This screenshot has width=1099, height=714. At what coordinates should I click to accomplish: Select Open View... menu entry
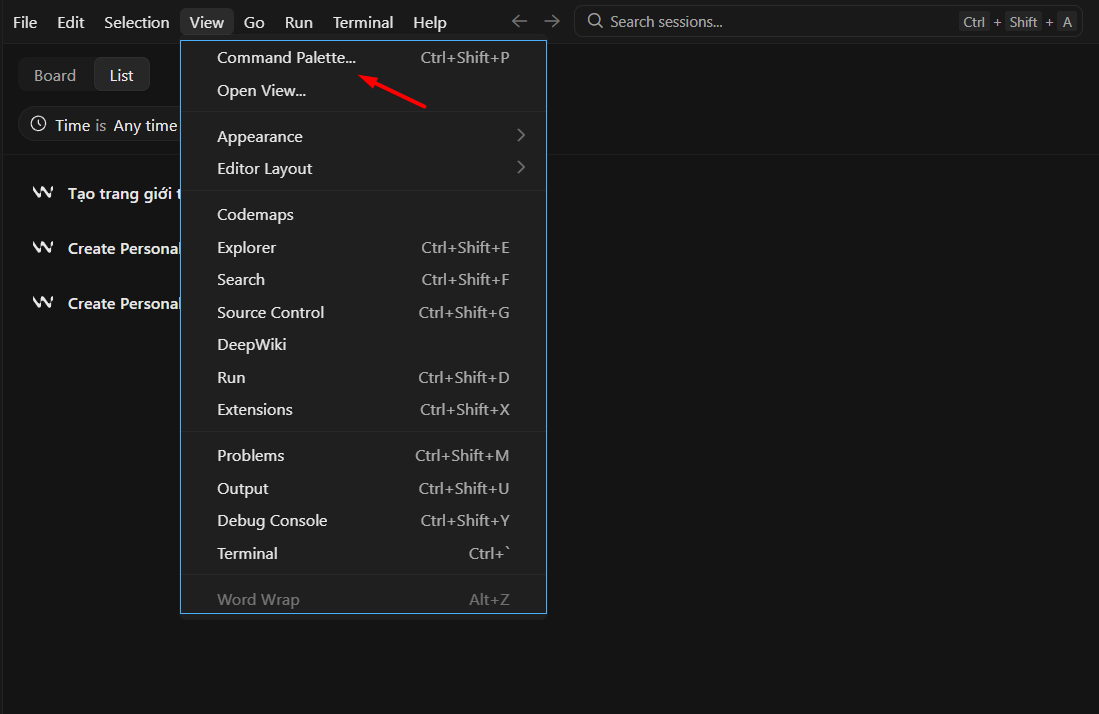tap(363, 90)
